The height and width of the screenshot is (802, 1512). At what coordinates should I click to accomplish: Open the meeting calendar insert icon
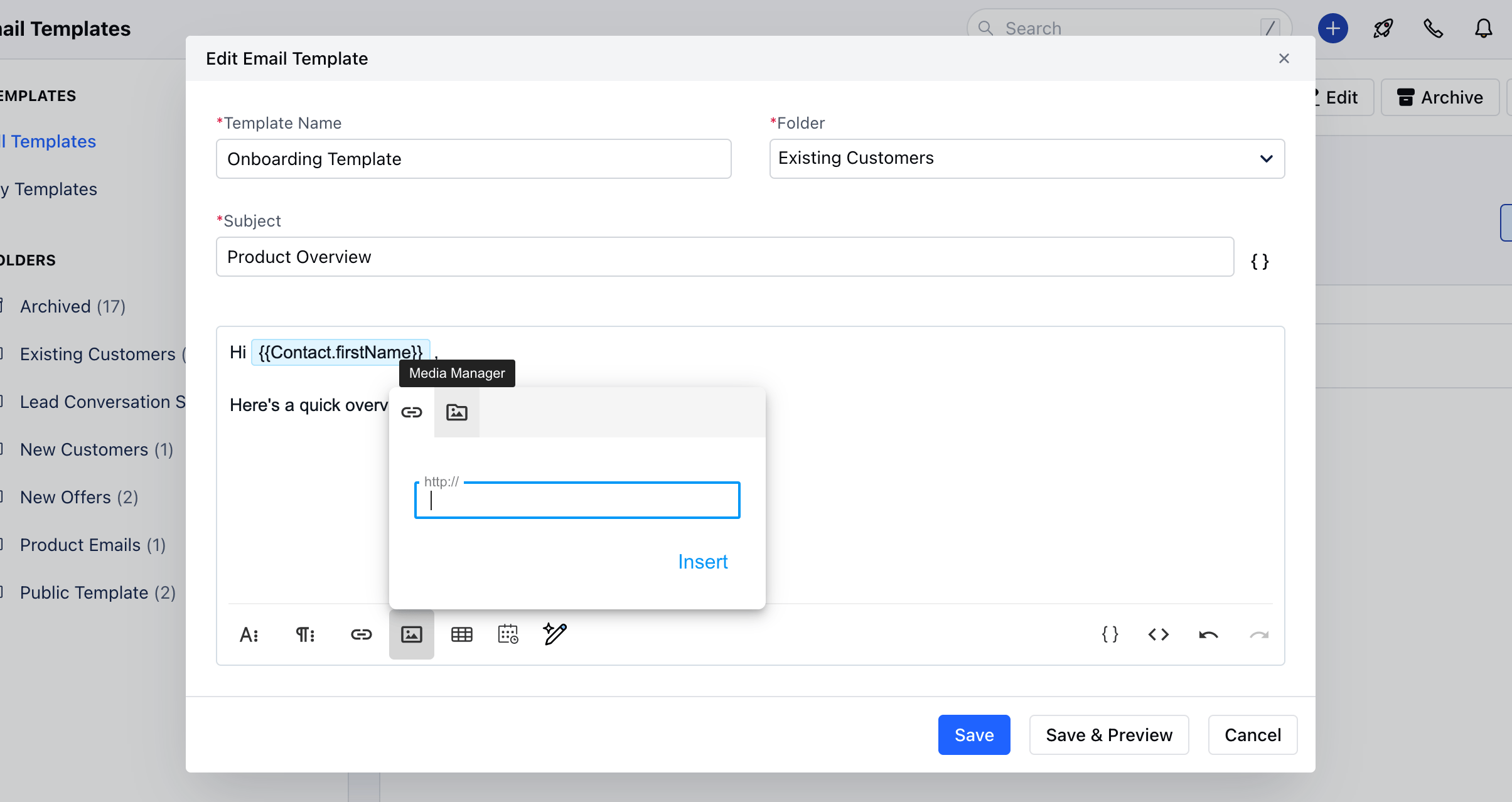508,634
